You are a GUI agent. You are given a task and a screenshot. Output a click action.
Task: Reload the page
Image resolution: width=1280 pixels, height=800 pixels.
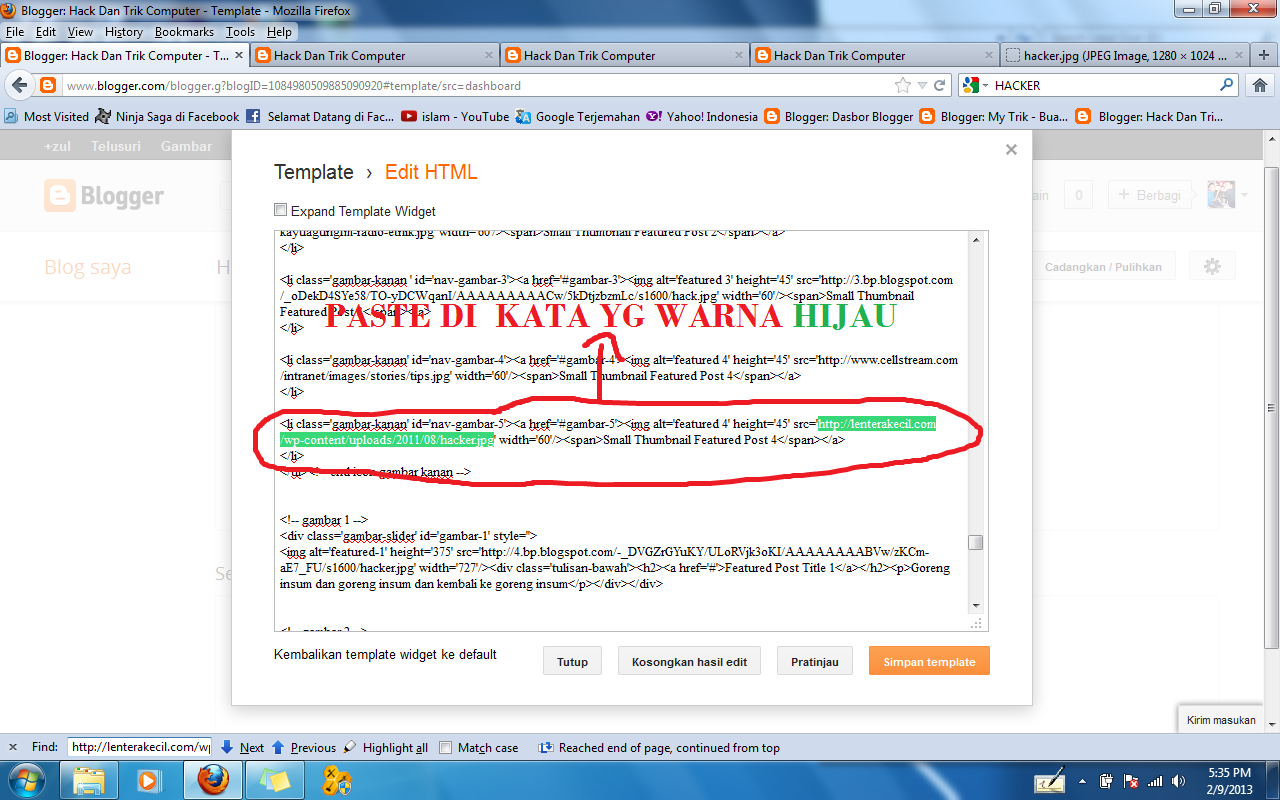[940, 86]
